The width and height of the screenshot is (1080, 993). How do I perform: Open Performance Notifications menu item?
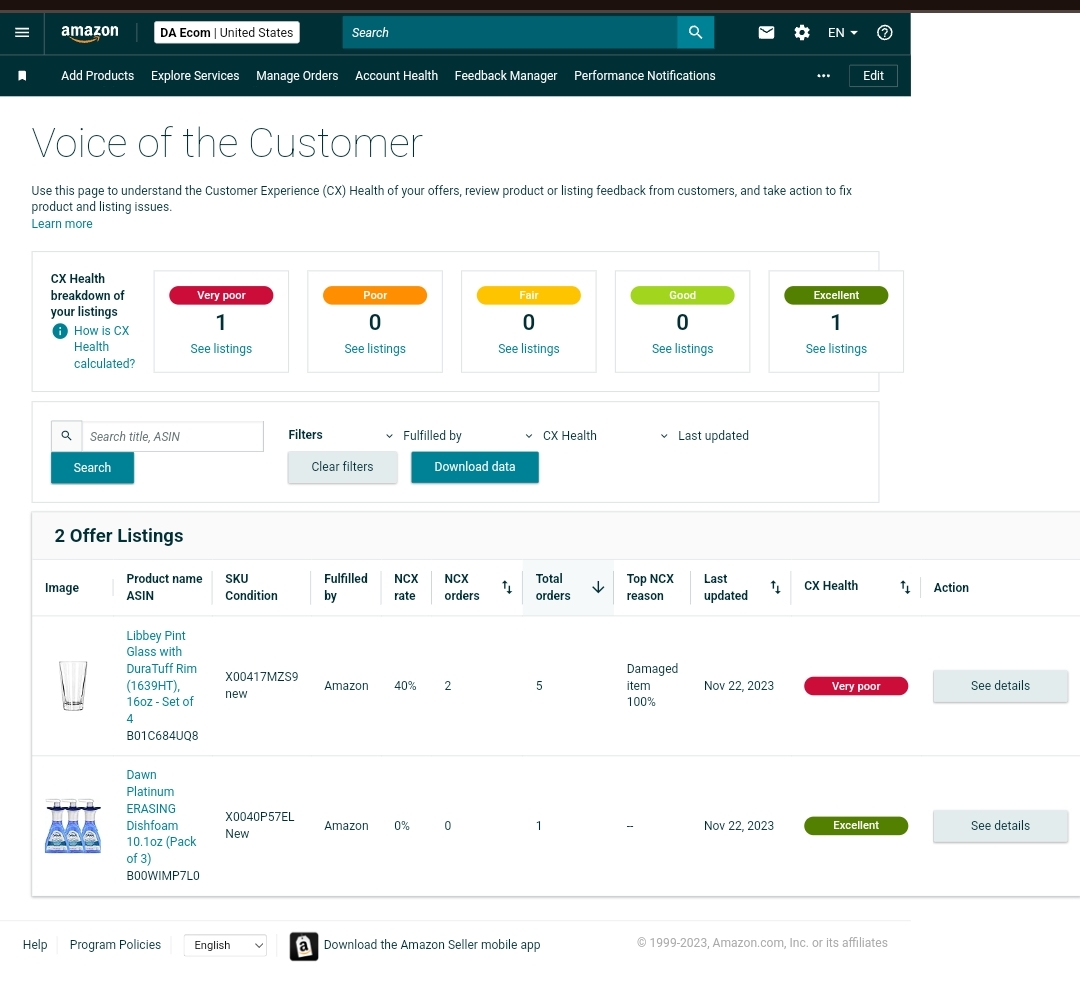coord(645,76)
